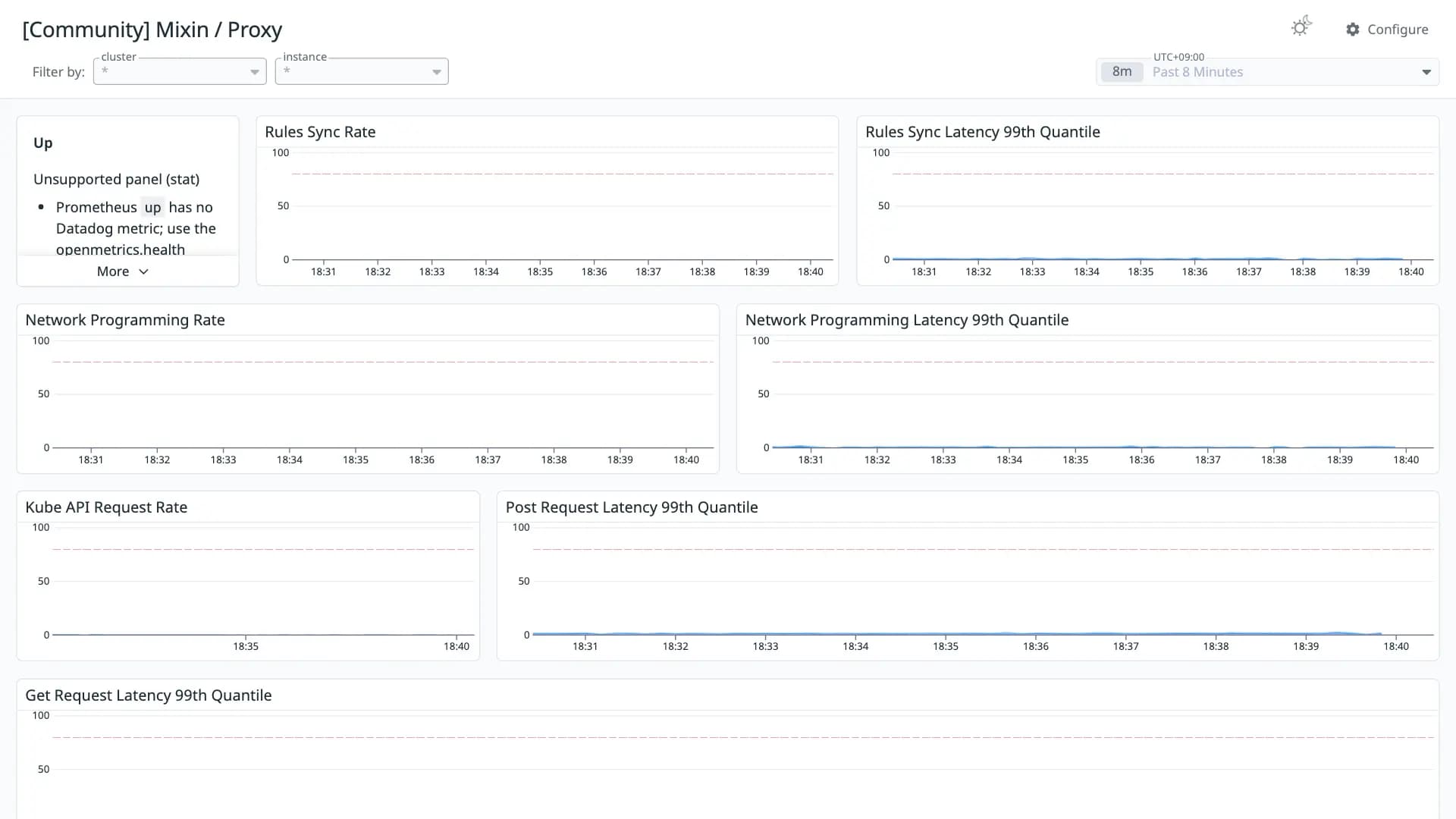Click the 8m time badge
1456x819 pixels.
tap(1122, 72)
